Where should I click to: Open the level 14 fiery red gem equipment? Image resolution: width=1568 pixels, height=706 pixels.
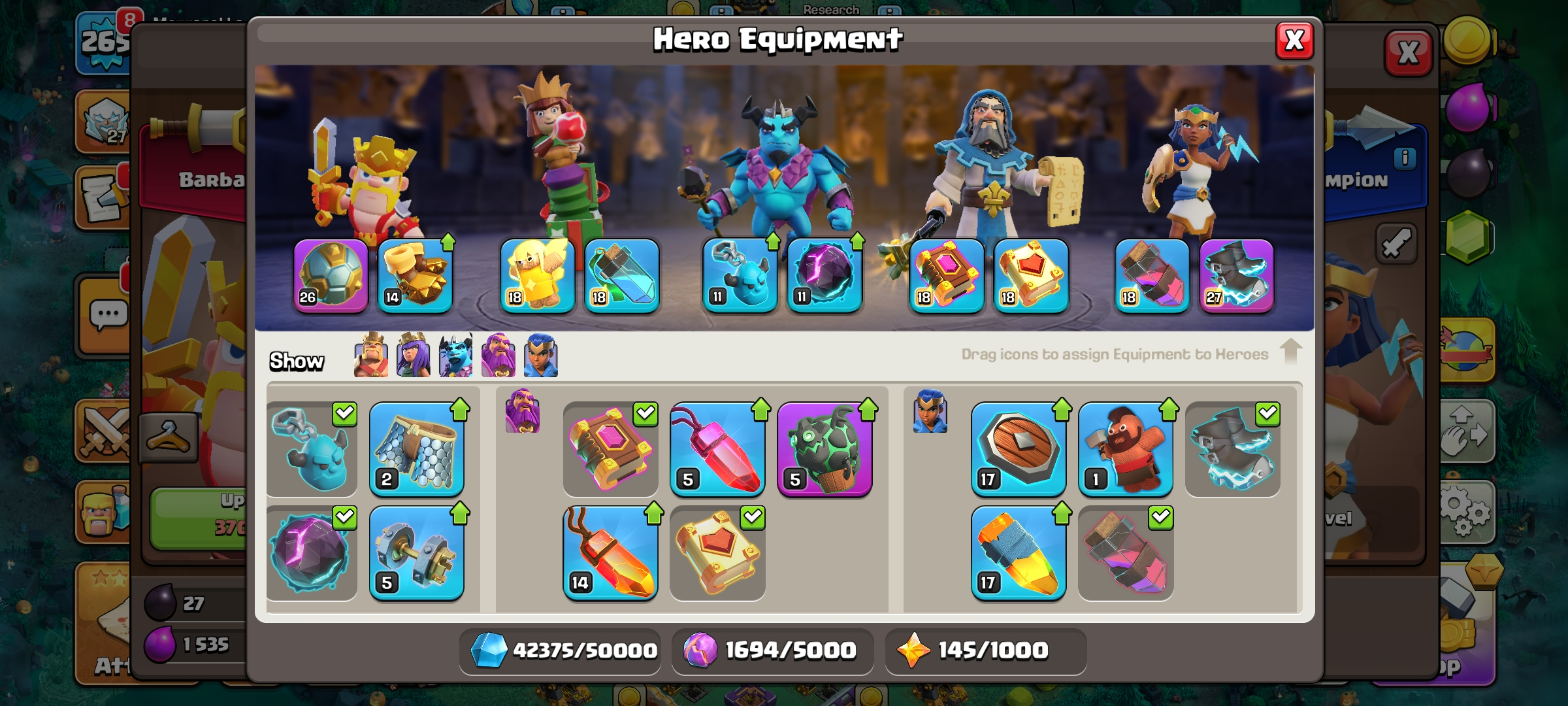click(x=610, y=554)
